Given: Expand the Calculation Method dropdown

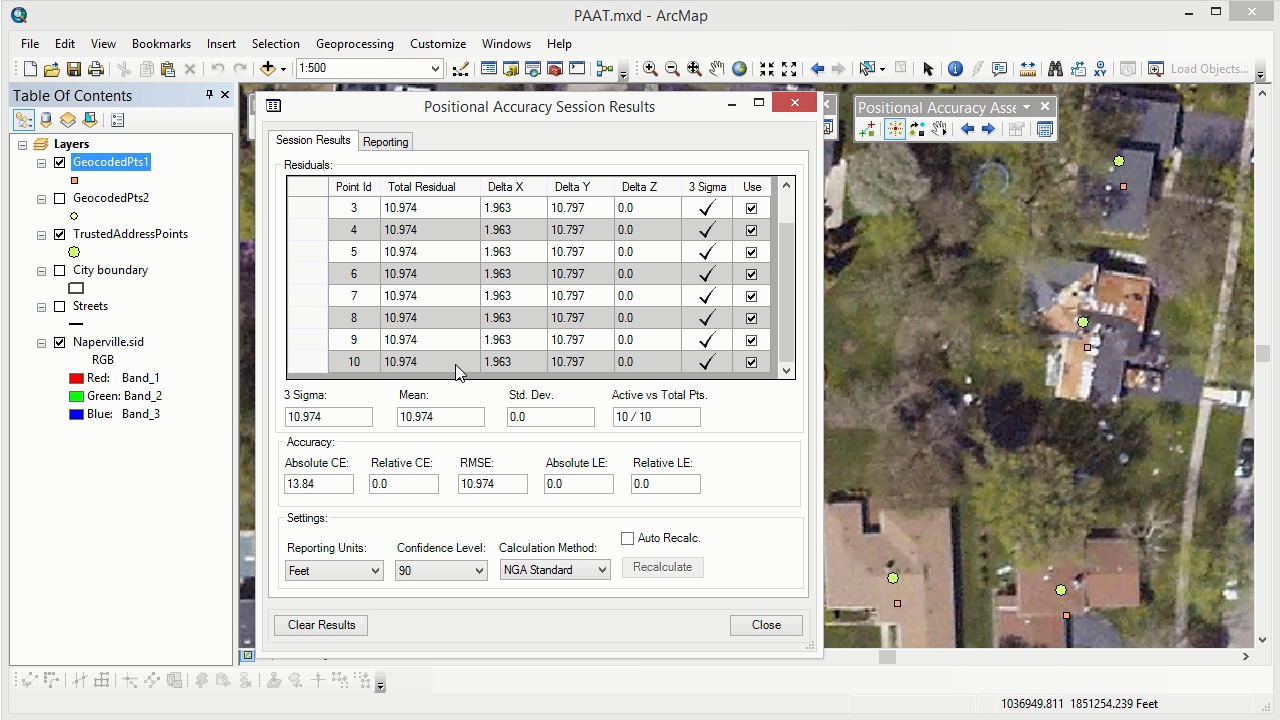Looking at the screenshot, I should click(555, 570).
